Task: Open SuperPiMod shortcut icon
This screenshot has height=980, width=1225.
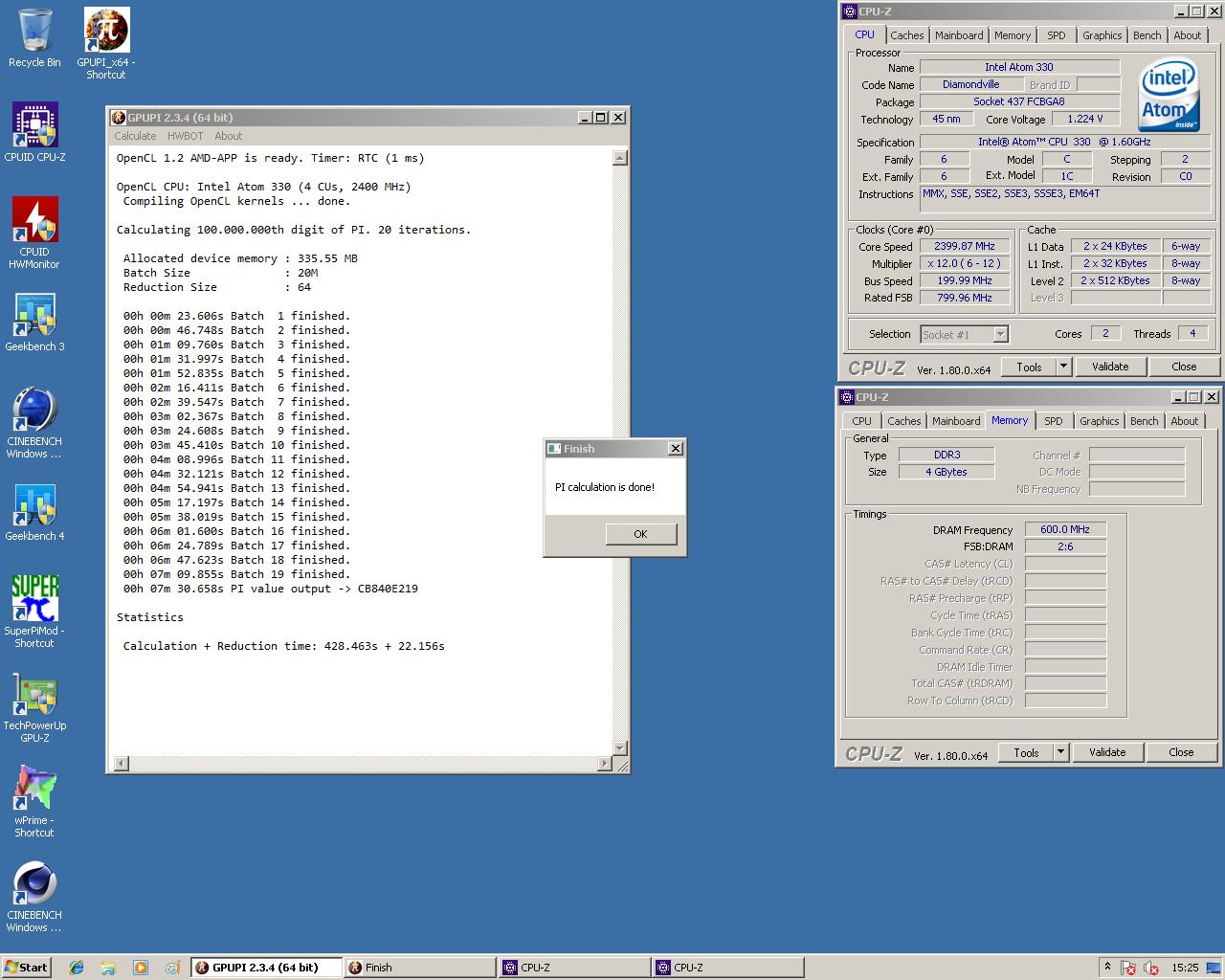Action: tap(34, 612)
